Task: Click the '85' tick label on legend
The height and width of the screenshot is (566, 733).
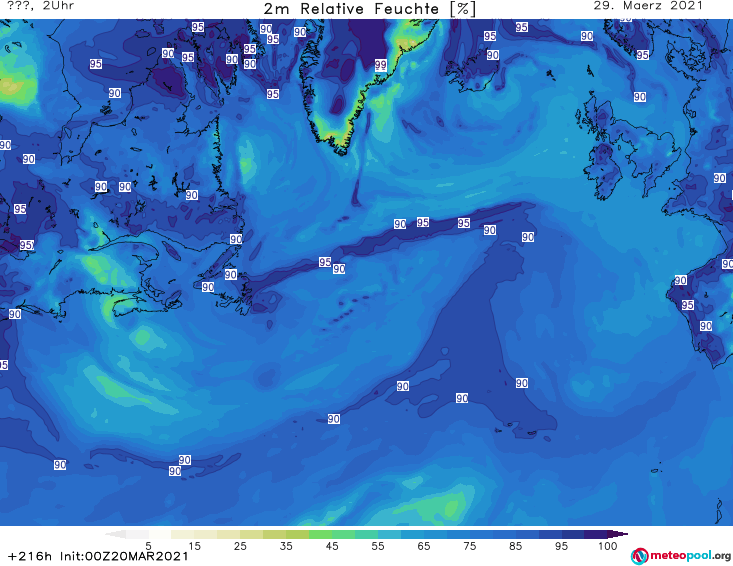Action: 516,546
